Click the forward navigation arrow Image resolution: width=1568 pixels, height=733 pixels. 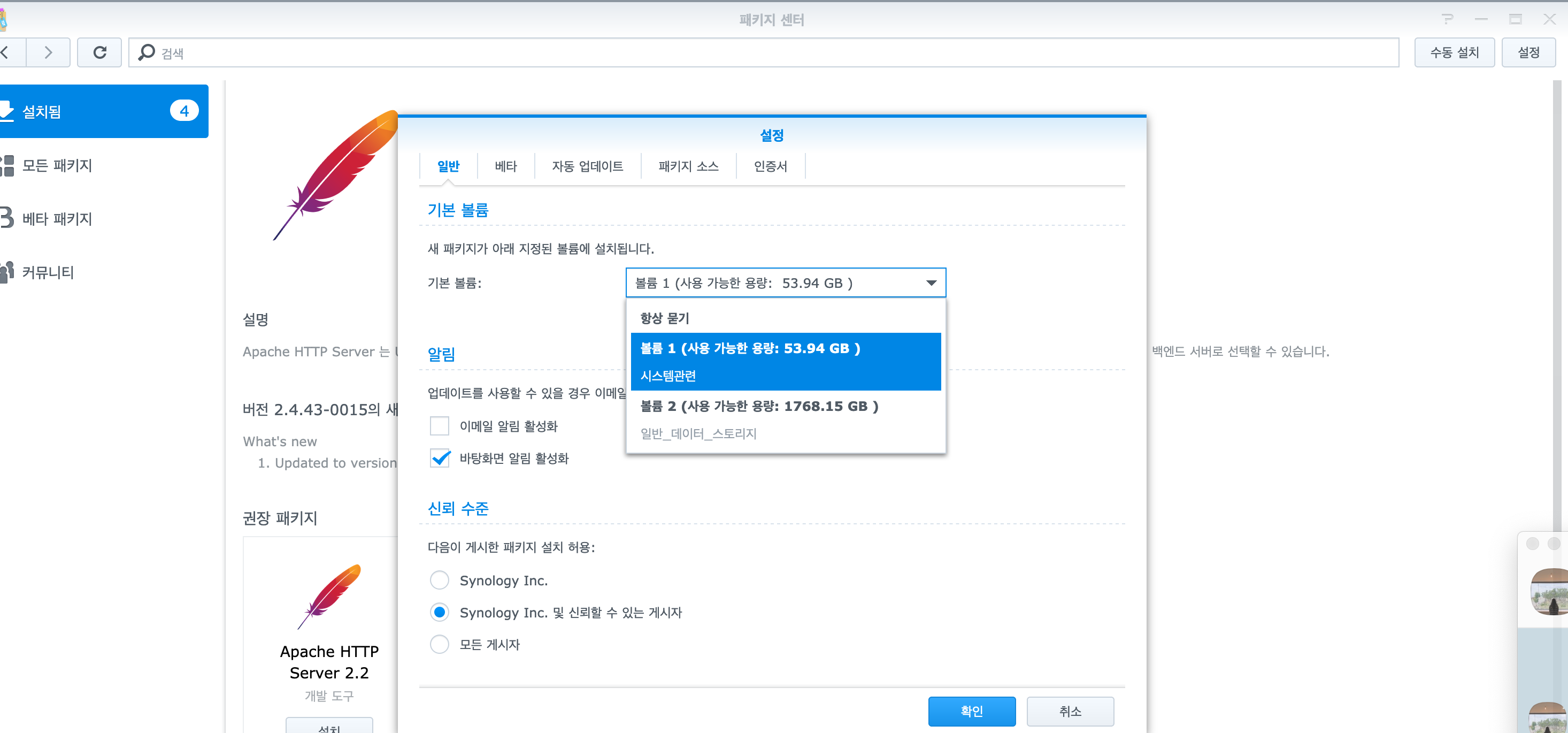click(x=48, y=53)
